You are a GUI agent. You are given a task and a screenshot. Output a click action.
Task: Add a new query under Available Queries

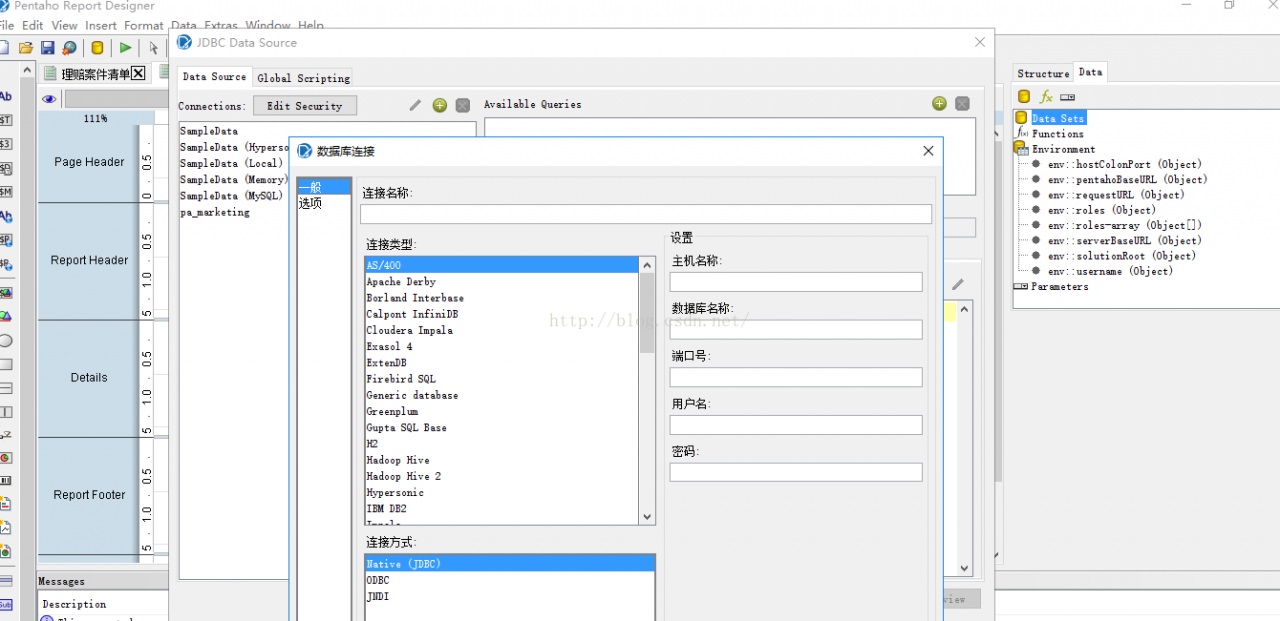click(x=939, y=103)
